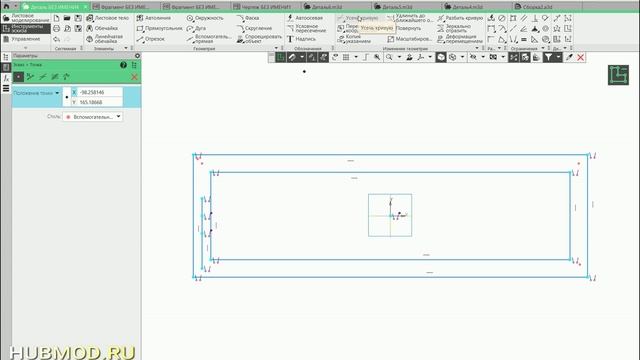The height and width of the screenshot is (360, 640).
Task: Click Спроецировать объект tool
Action: tap(259, 39)
